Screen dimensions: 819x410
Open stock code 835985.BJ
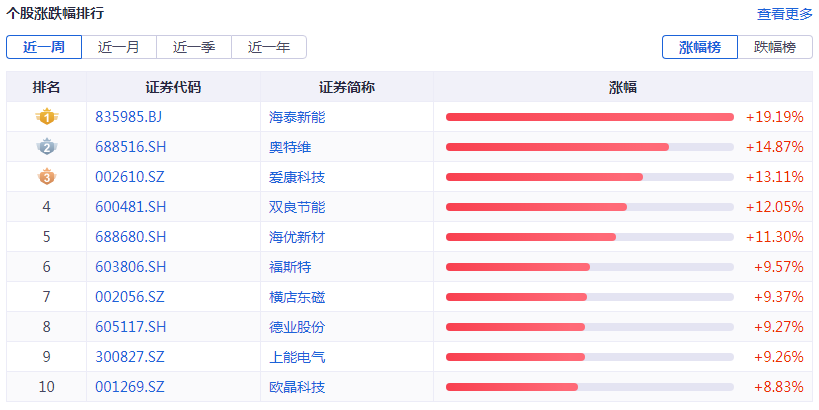[x=128, y=117]
